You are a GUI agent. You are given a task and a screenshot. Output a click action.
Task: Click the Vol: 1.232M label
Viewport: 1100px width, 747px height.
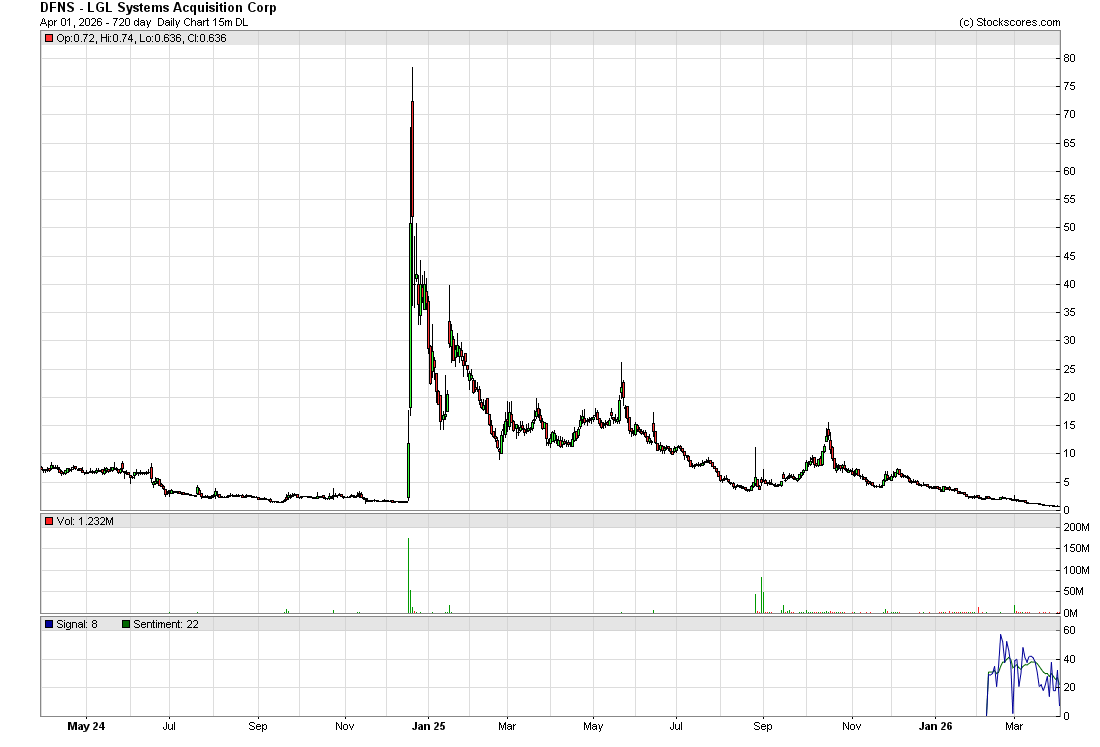click(85, 521)
